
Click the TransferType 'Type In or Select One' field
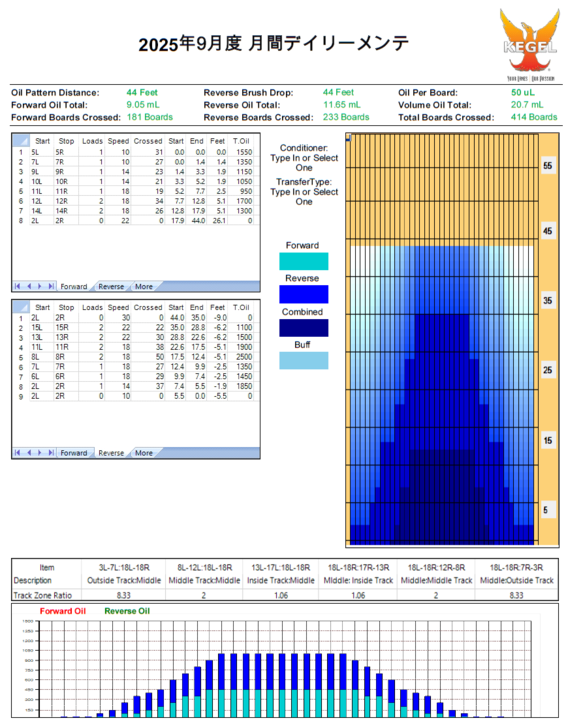click(x=304, y=197)
